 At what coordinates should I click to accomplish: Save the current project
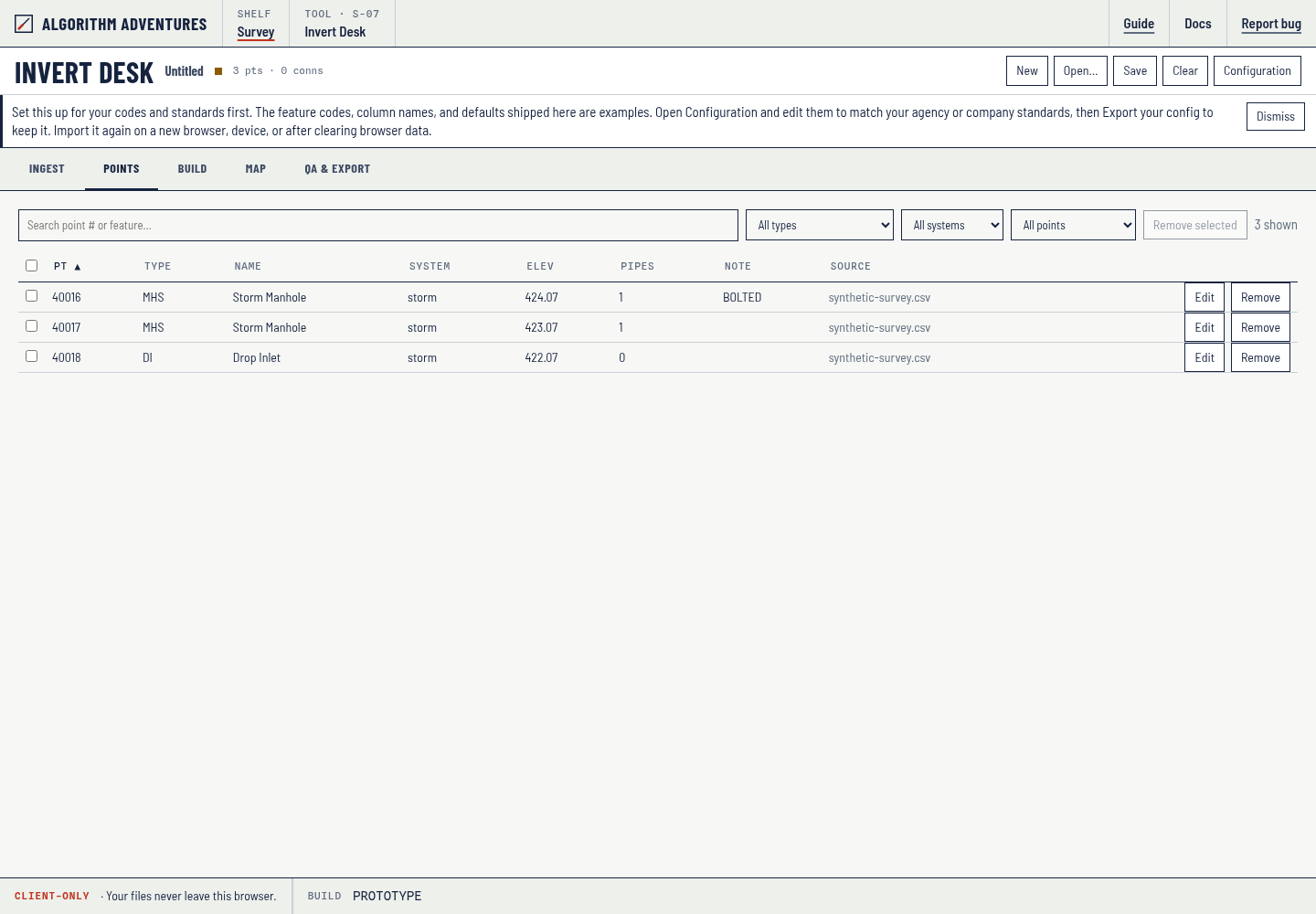[1135, 71]
